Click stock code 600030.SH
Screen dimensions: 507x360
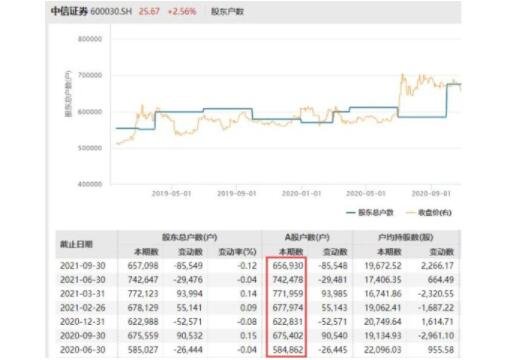coord(111,12)
